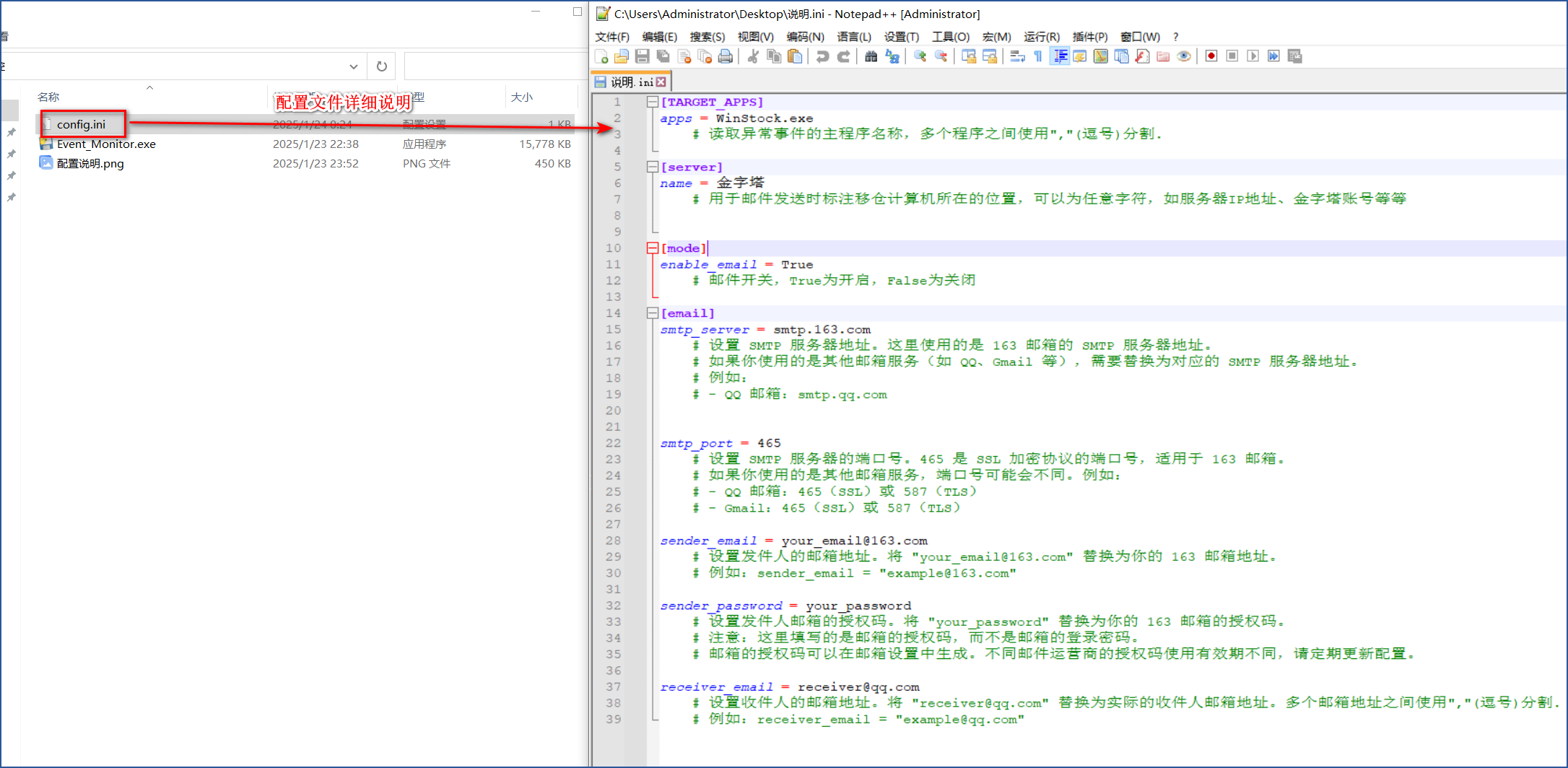Image resolution: width=1568 pixels, height=768 pixels.
Task: Open the 插件(P) plugins menu
Action: pos(1089,37)
